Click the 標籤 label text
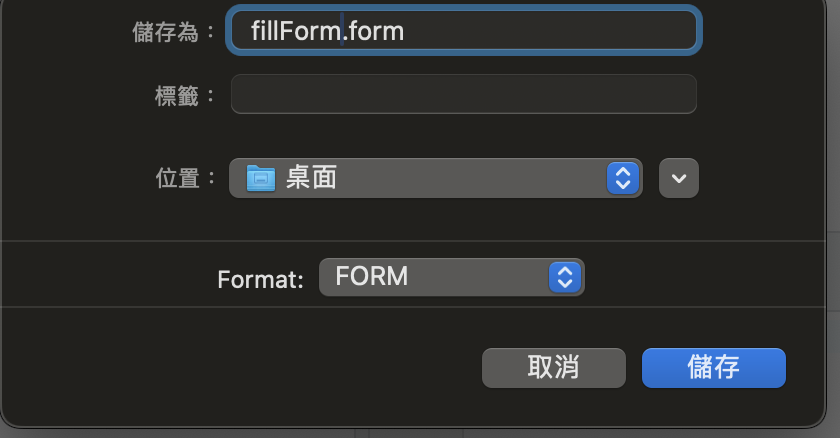This screenshot has width=840, height=438. [x=177, y=96]
